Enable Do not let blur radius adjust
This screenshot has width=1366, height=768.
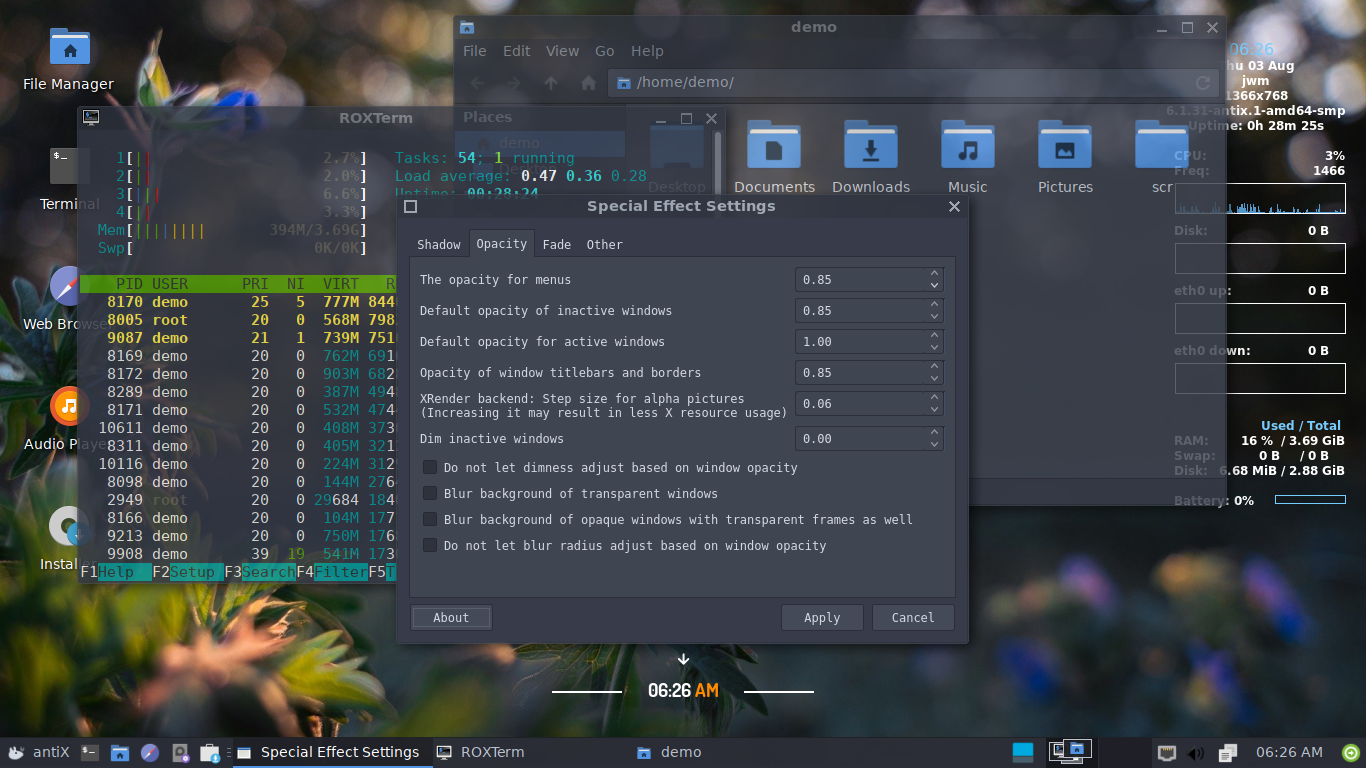coord(430,546)
